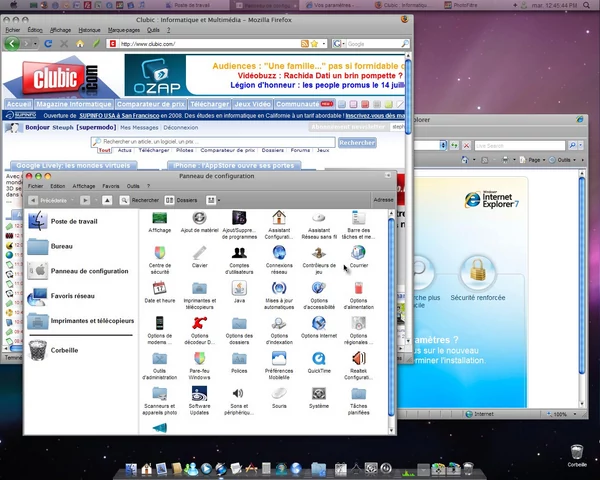Open Tâches planifiées folder icon

click(x=359, y=394)
